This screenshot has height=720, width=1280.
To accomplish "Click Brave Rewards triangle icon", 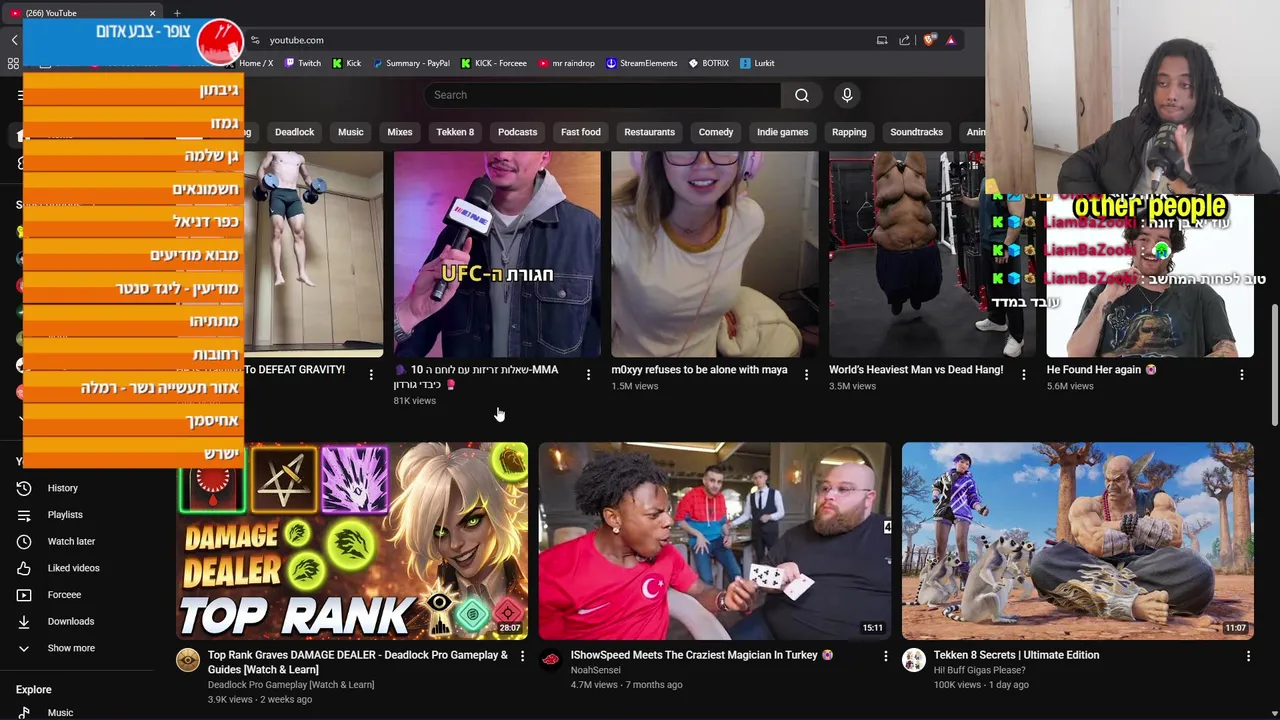I will [x=951, y=40].
